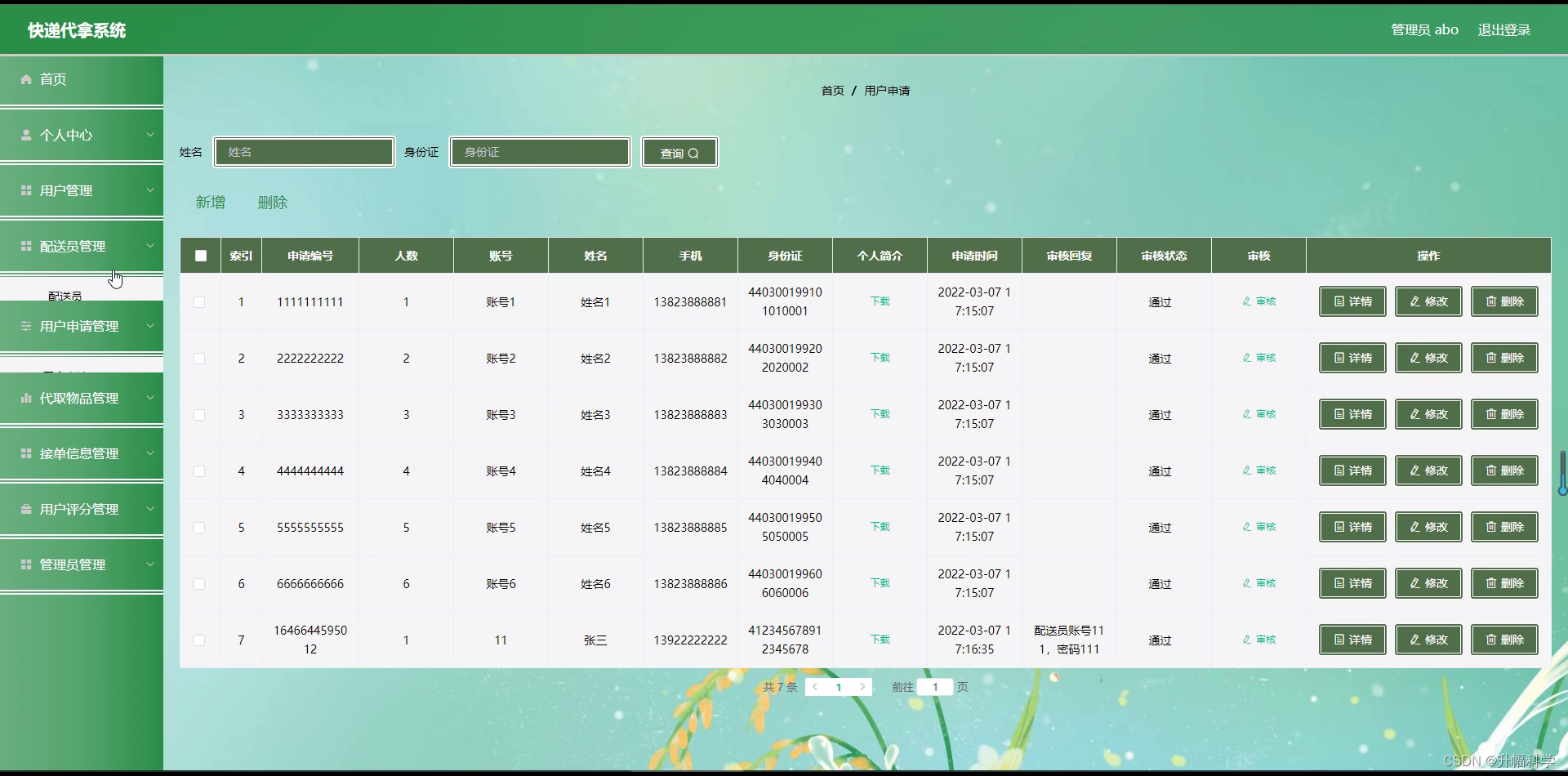This screenshot has height=776, width=1568.
Task: Click the 前往 page number input field
Action: (933, 687)
